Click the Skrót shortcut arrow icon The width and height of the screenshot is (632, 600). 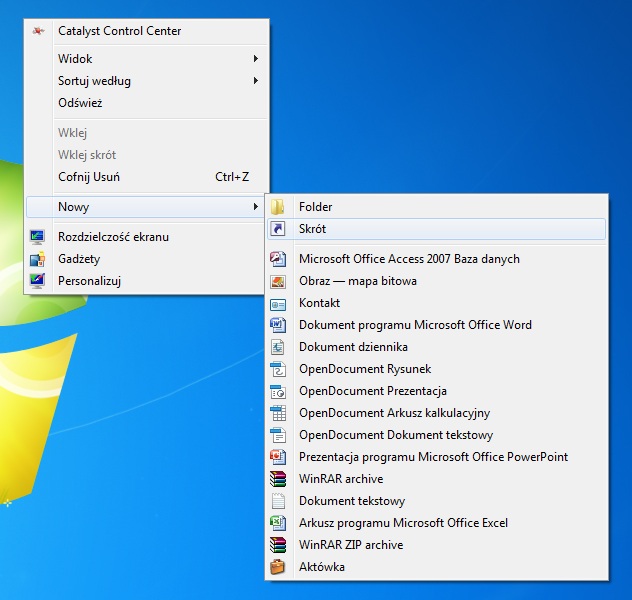tap(278, 229)
